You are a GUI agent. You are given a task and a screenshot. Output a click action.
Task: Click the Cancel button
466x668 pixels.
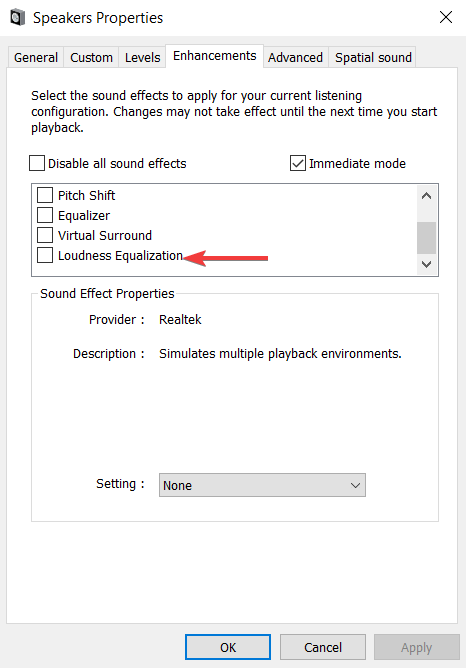(323, 647)
